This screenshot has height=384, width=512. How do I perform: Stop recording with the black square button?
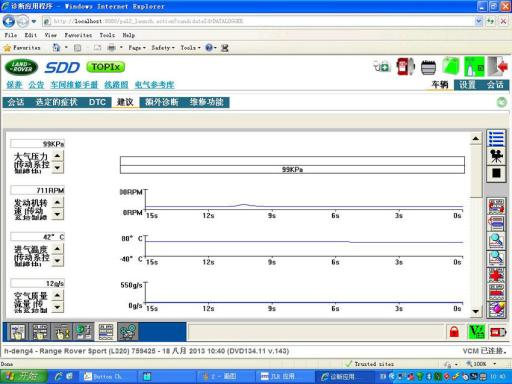[x=496, y=173]
